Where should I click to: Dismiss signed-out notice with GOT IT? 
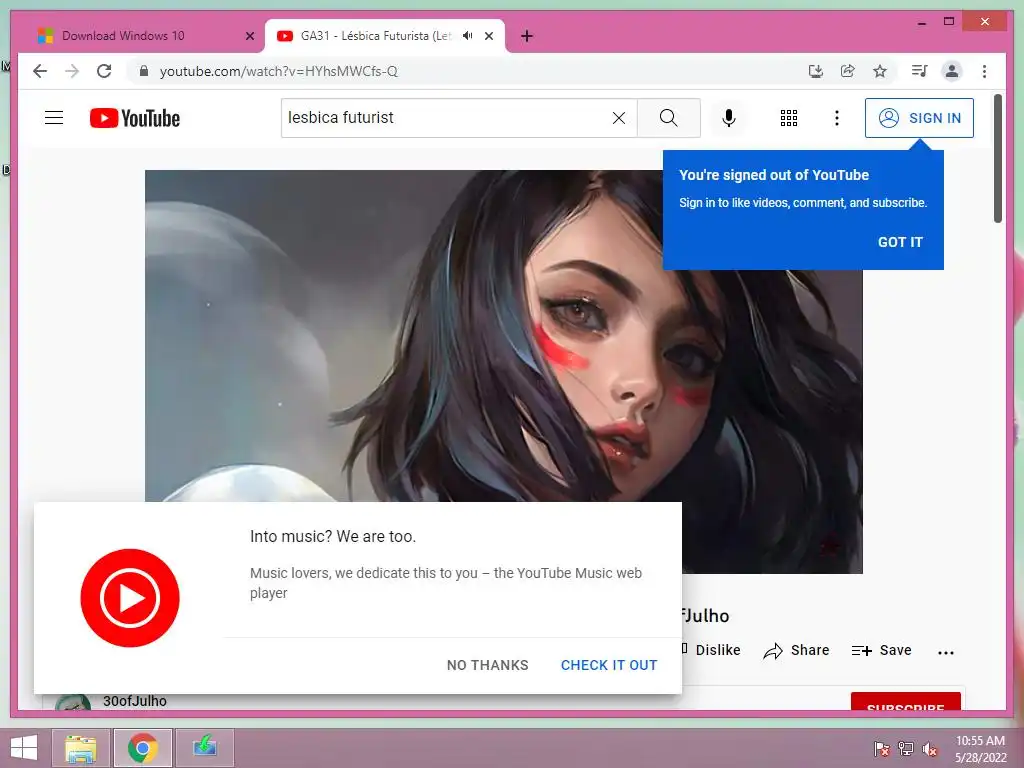tap(900, 242)
